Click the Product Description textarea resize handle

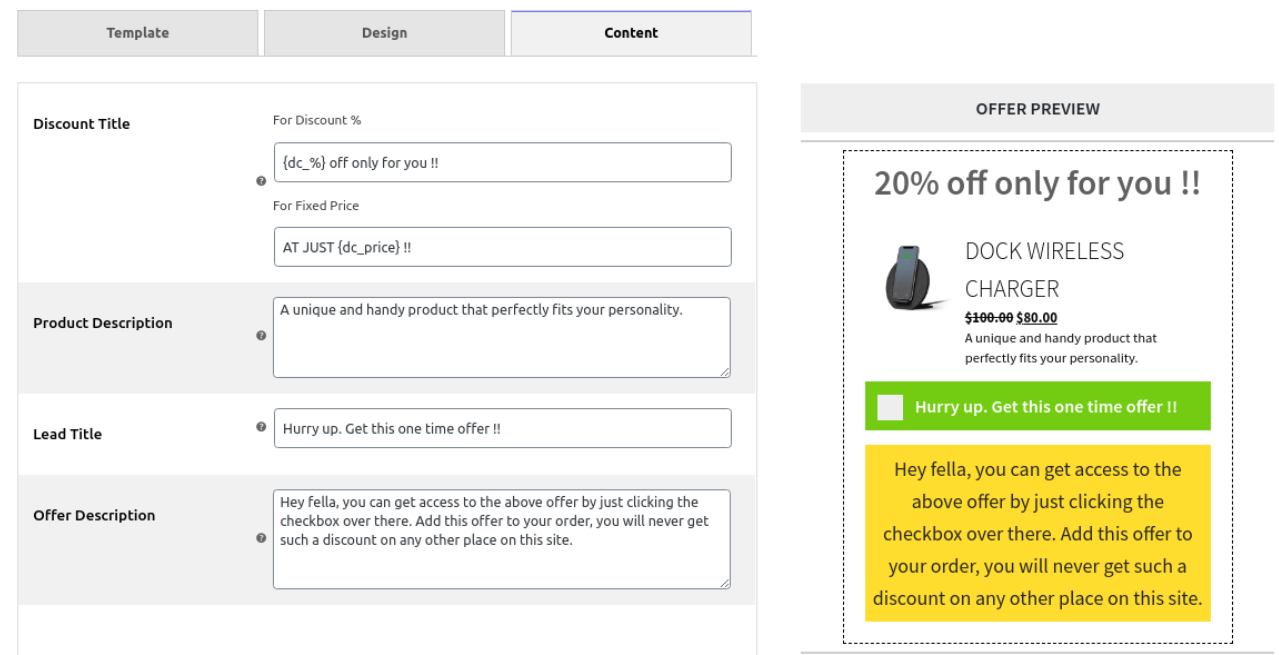[x=724, y=371]
